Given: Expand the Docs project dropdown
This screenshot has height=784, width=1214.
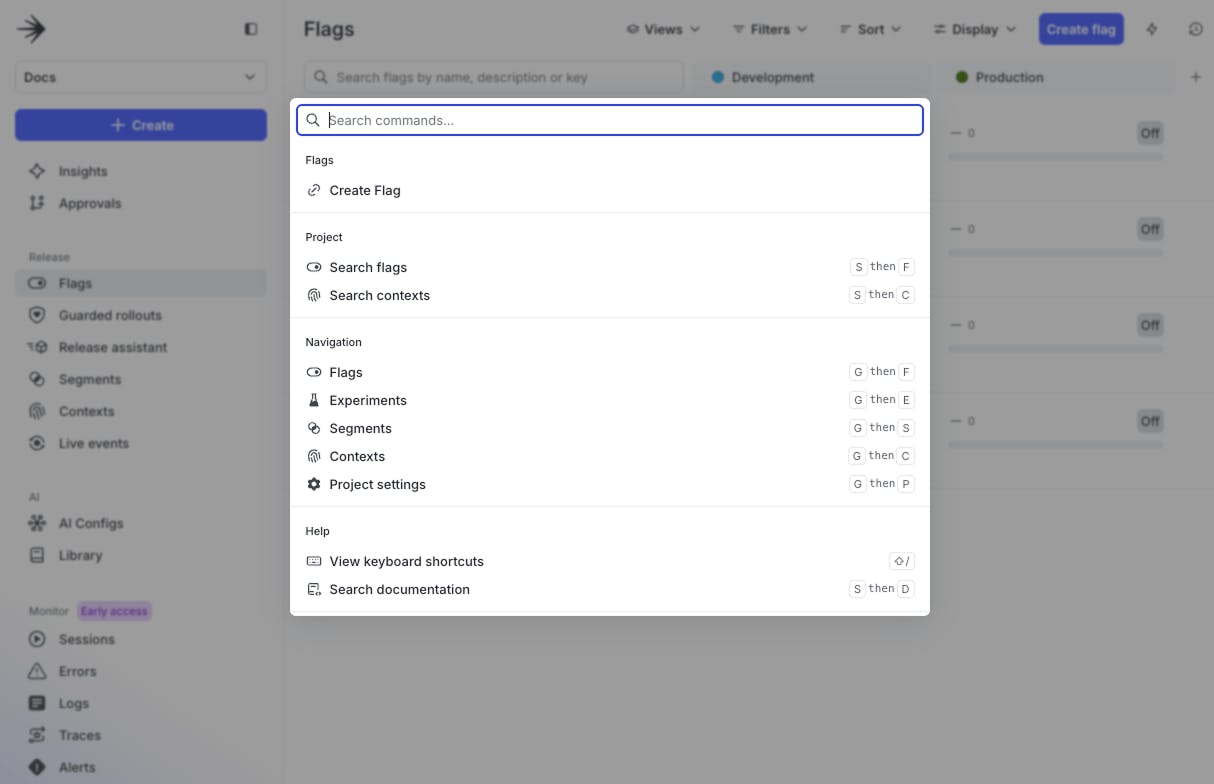Looking at the screenshot, I should [140, 77].
